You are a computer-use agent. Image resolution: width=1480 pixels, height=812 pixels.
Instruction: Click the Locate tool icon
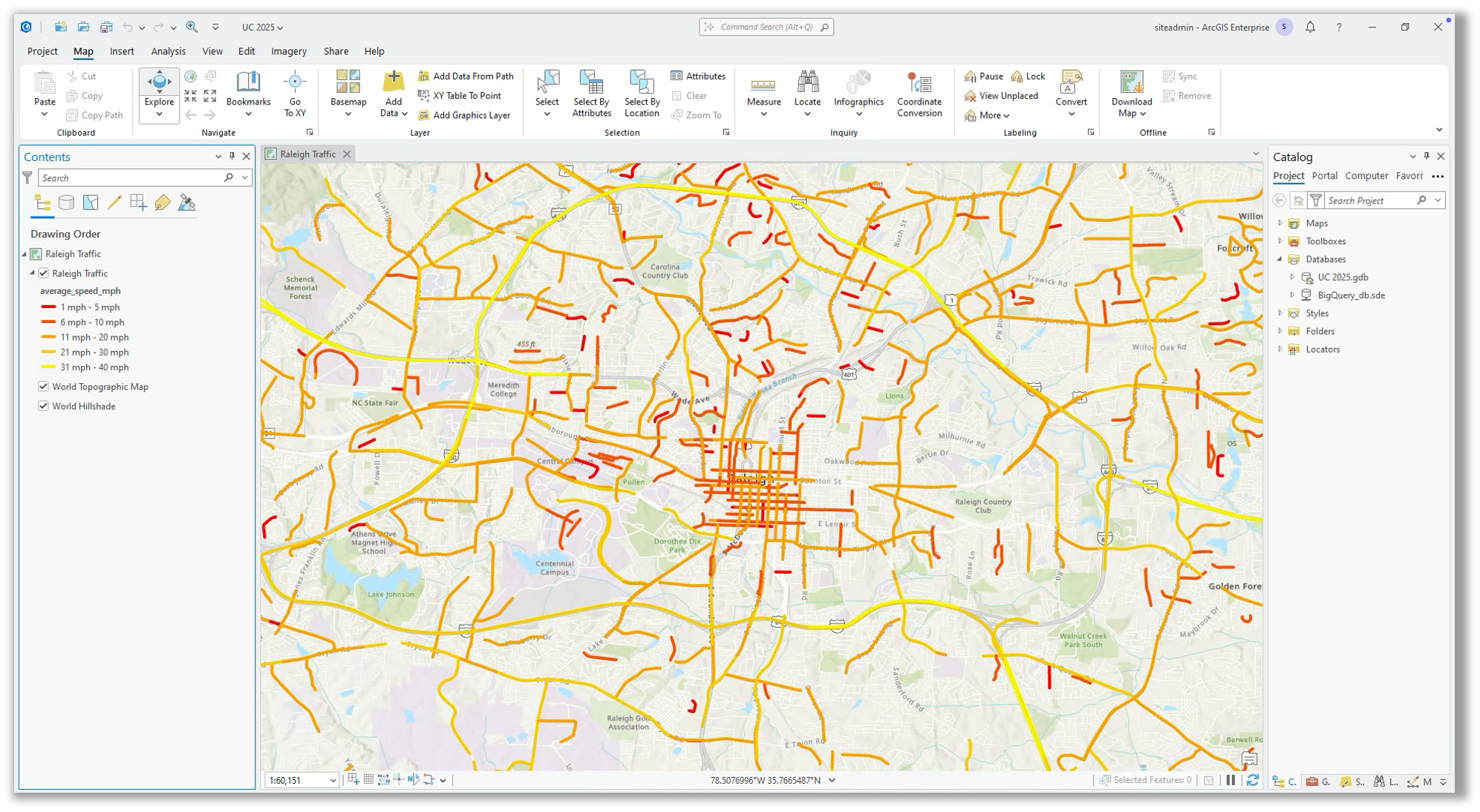pyautogui.click(x=808, y=88)
